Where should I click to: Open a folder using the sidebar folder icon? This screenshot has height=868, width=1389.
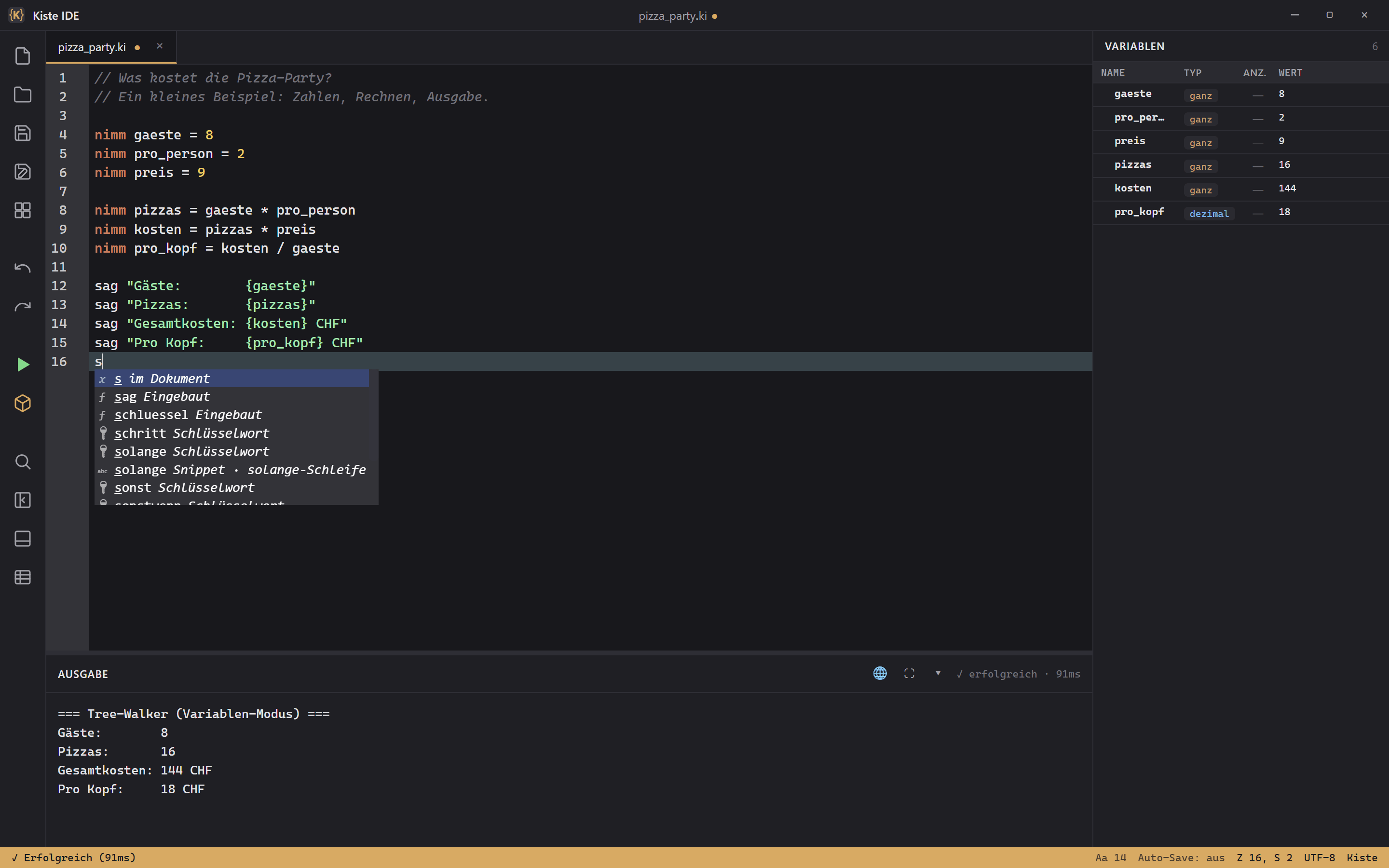tap(22, 95)
